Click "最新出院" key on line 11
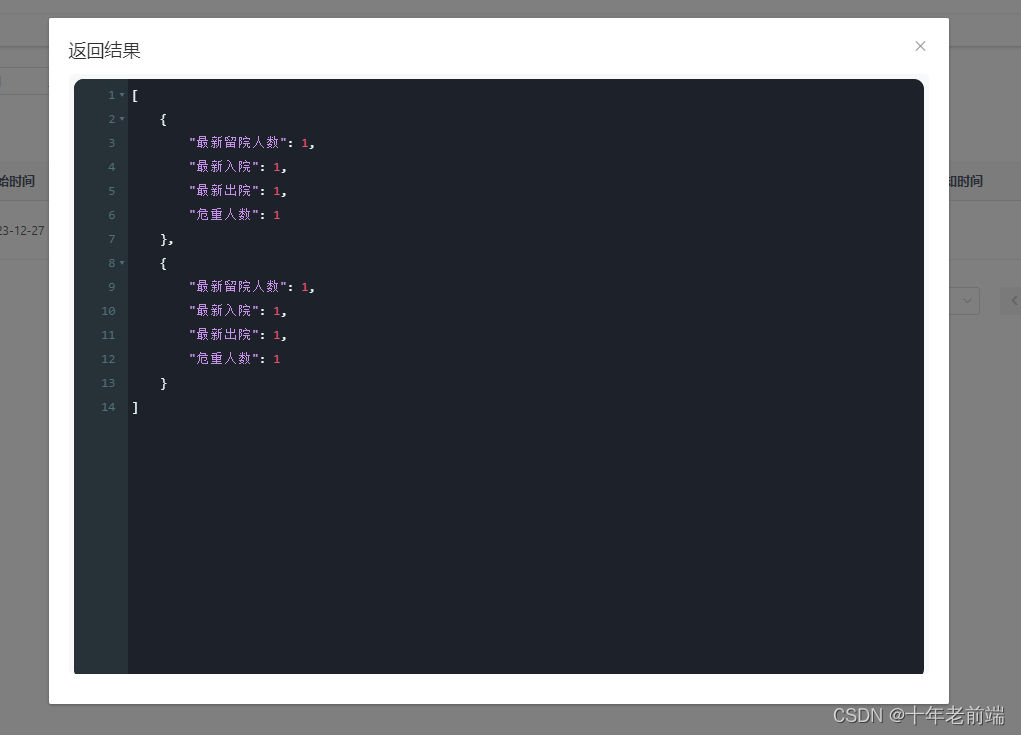The image size is (1021, 735). (223, 335)
